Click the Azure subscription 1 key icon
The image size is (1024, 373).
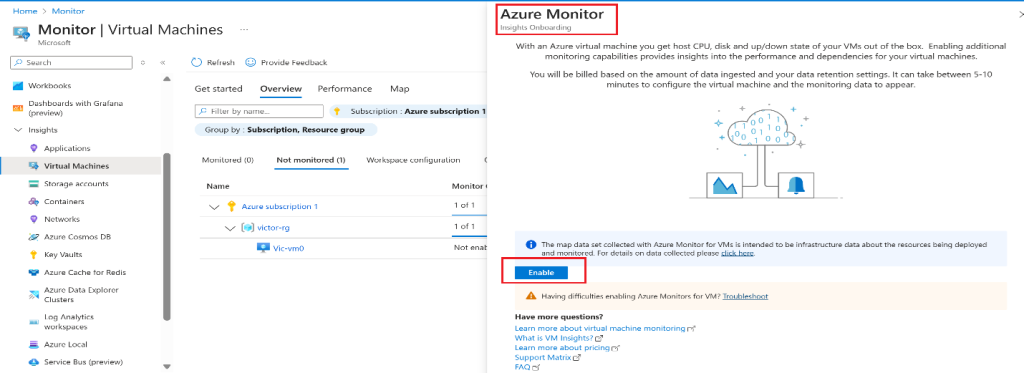231,206
